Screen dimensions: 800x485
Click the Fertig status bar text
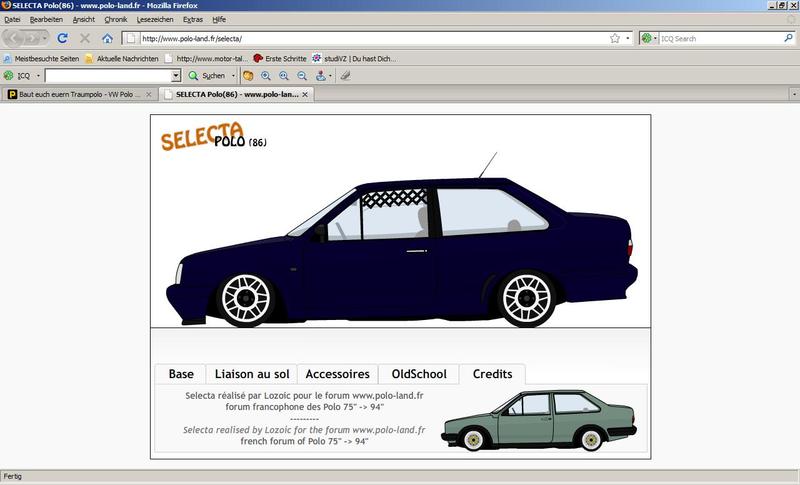pyautogui.click(x=13, y=476)
